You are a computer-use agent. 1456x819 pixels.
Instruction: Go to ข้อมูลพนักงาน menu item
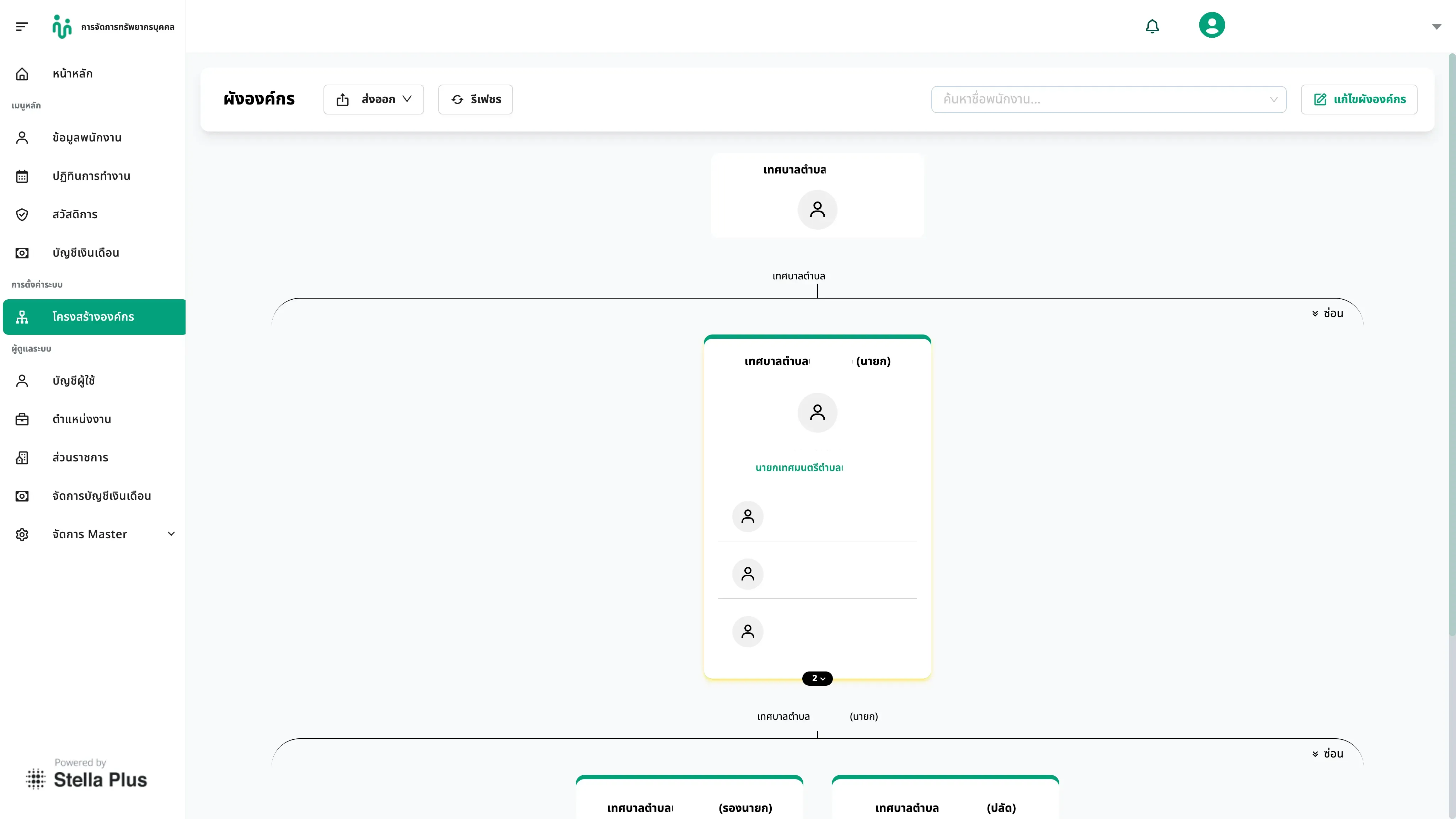[x=95, y=138]
